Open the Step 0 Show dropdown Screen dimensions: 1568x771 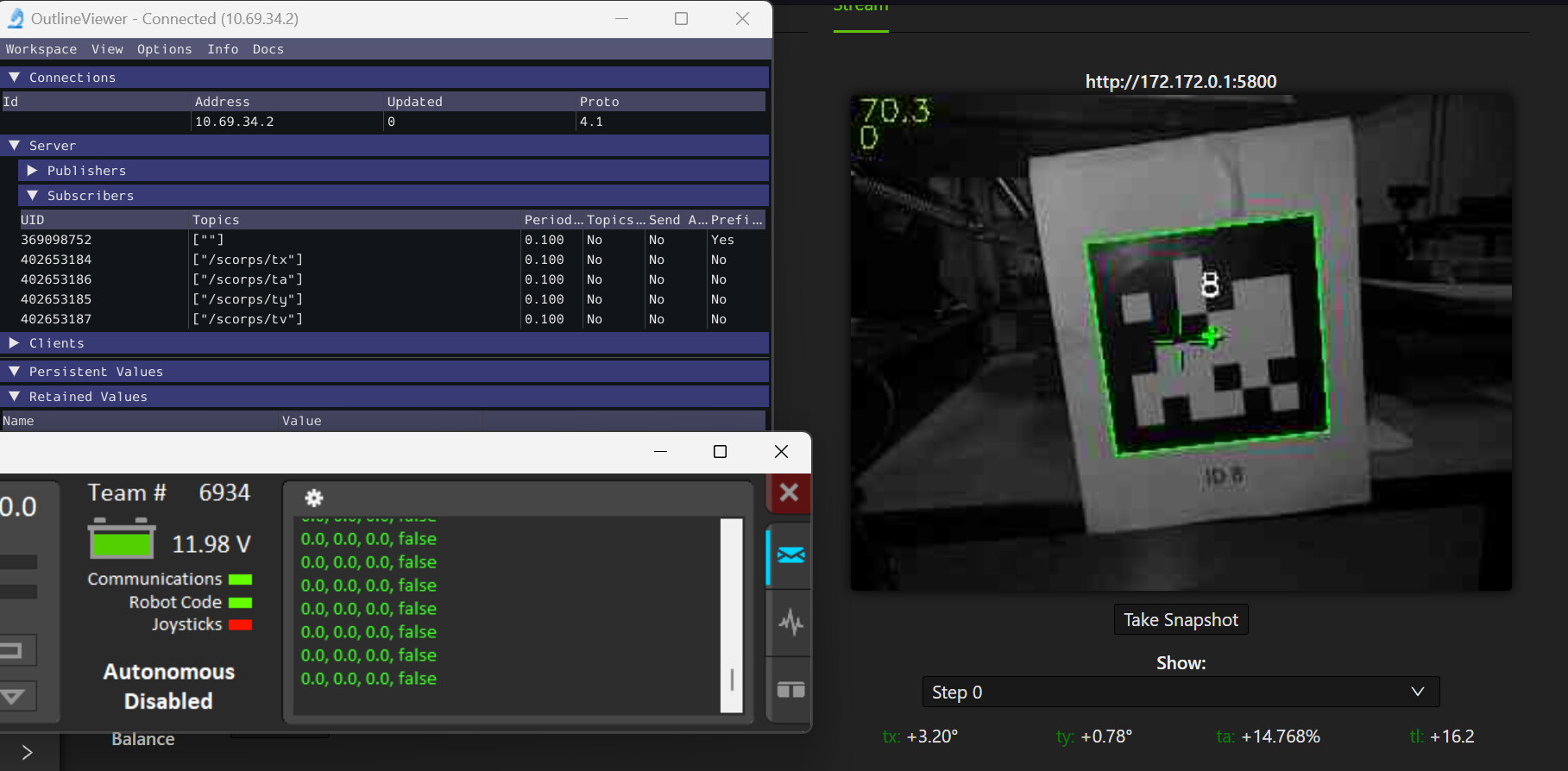click(1181, 692)
